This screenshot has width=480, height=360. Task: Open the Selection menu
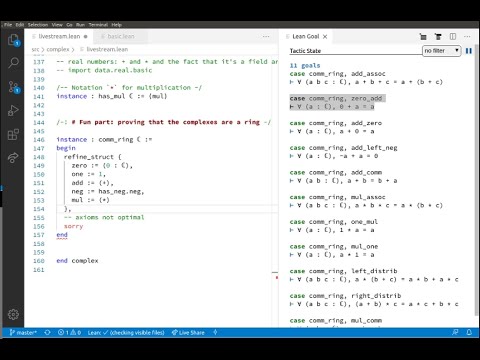(38, 25)
